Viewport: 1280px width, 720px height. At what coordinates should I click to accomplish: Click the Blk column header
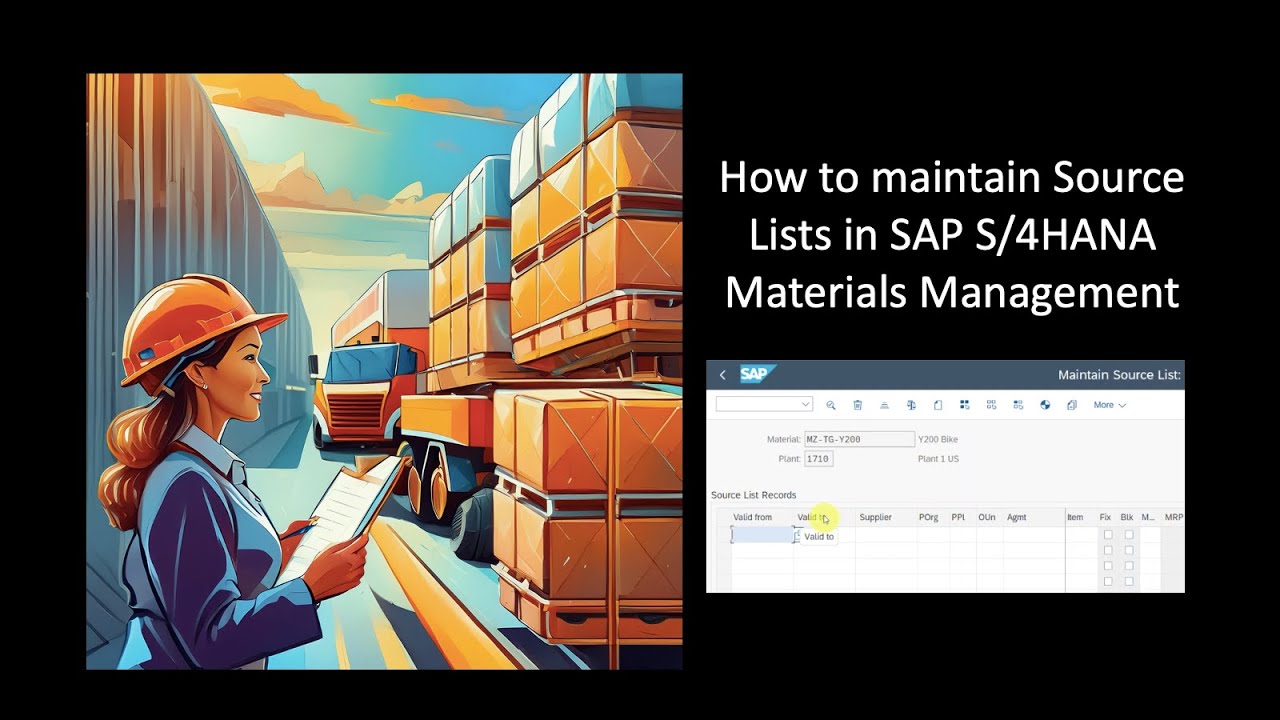click(1127, 517)
